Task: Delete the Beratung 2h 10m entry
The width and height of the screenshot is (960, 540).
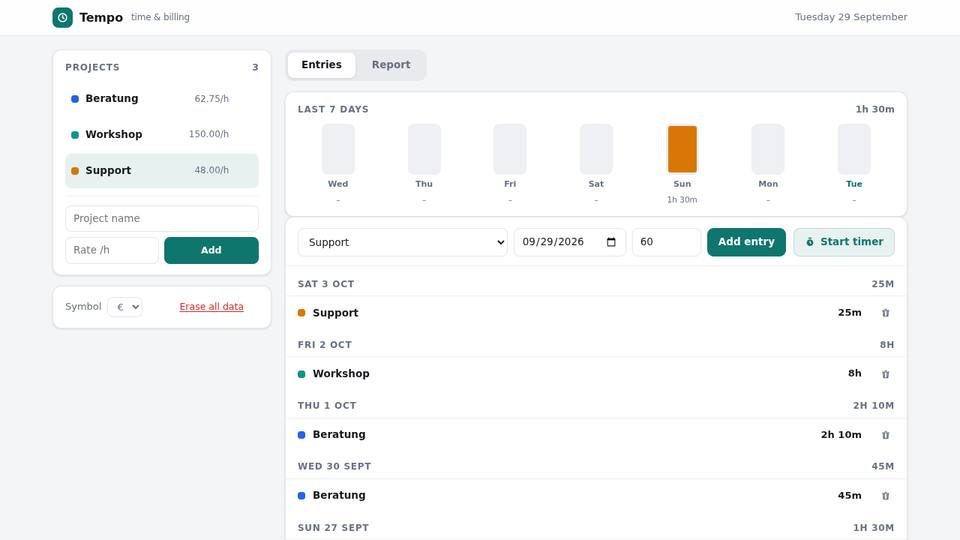Action: (885, 435)
